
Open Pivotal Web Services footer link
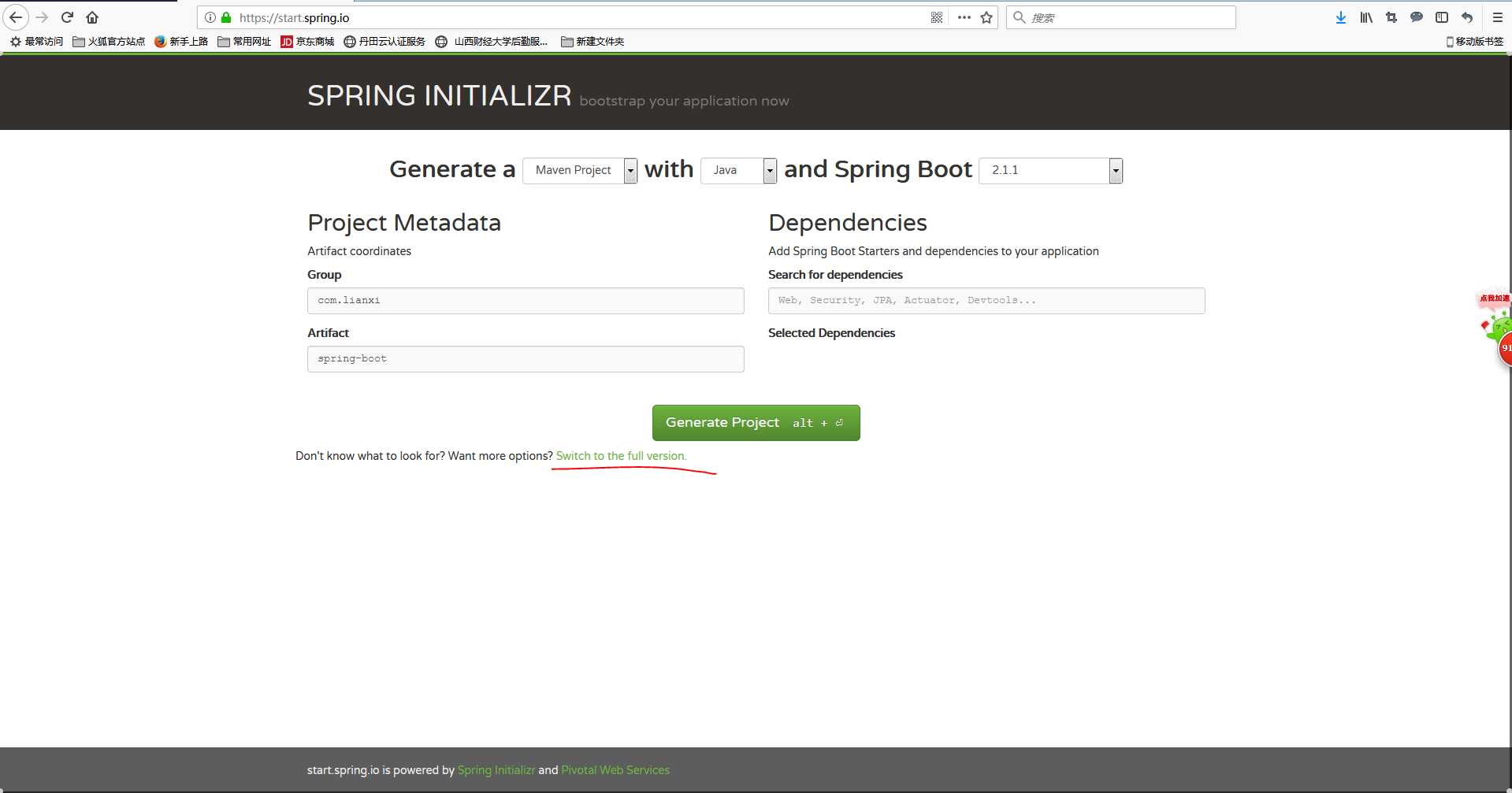pos(615,770)
